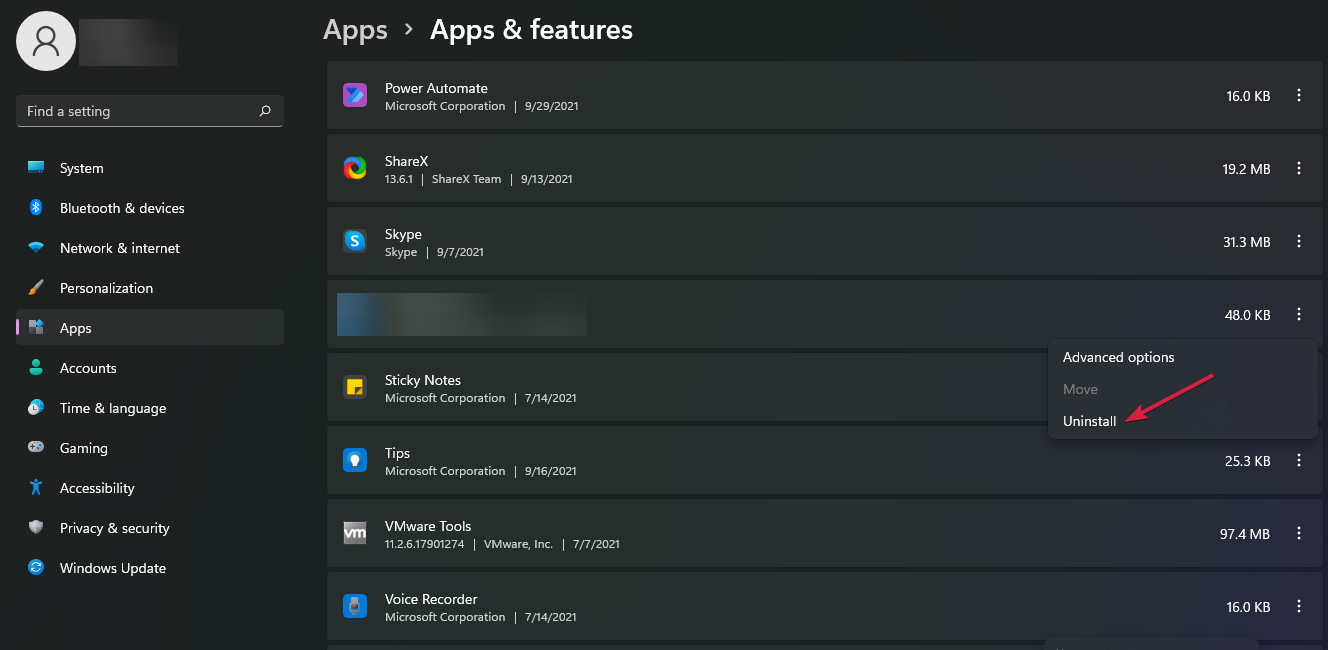Open the Tips app icon
The width and height of the screenshot is (1328, 650).
[355, 460]
